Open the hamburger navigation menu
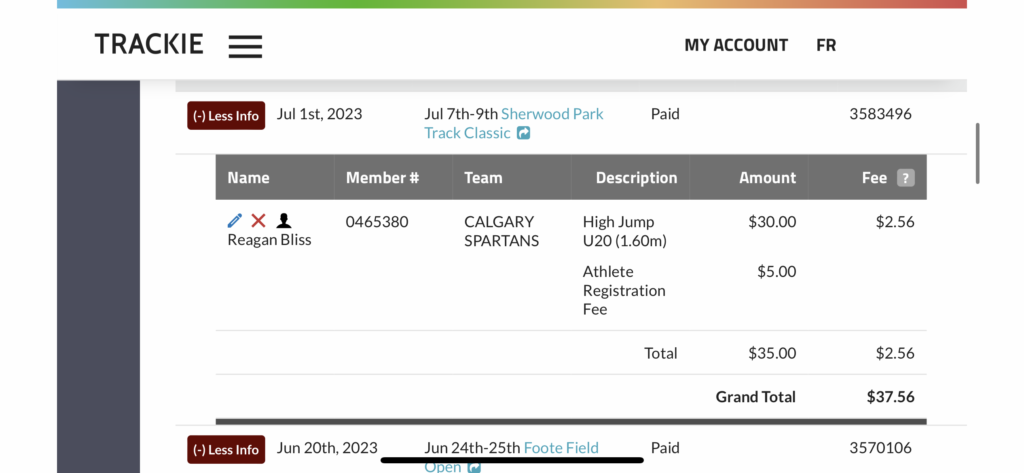Screen dimensions: 1024x473 246,46
